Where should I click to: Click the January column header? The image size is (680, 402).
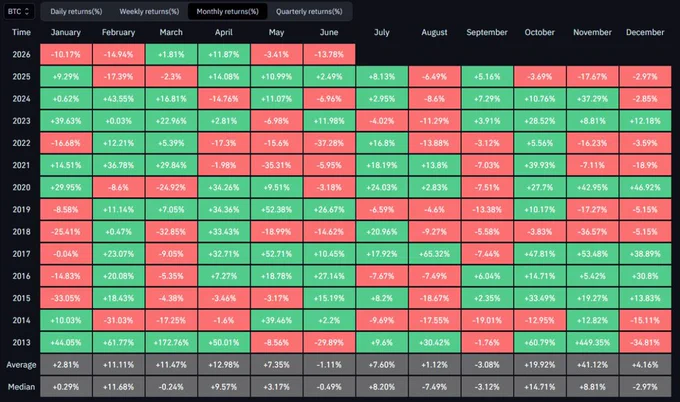click(66, 32)
